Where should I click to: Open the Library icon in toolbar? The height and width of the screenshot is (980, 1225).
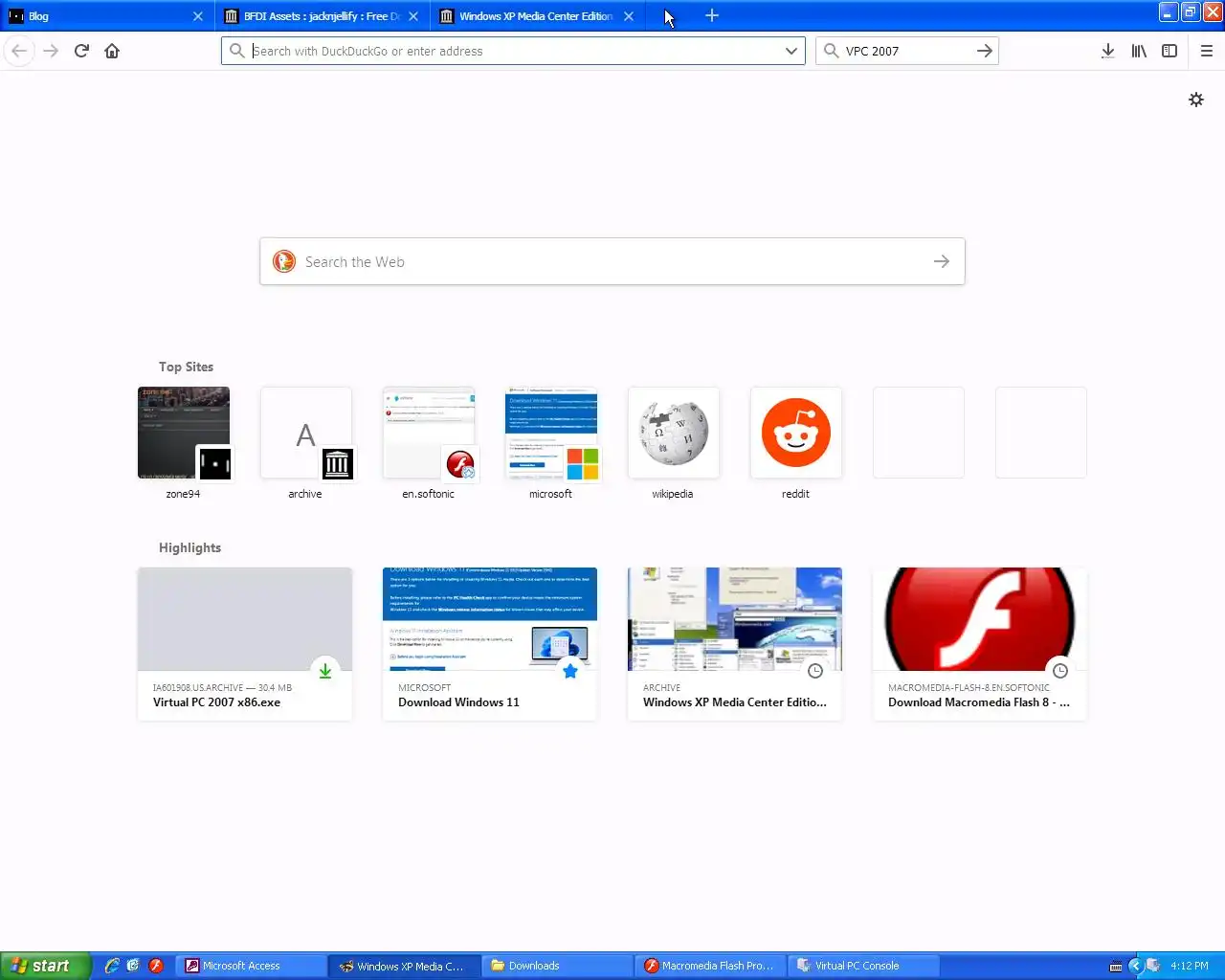coord(1139,51)
